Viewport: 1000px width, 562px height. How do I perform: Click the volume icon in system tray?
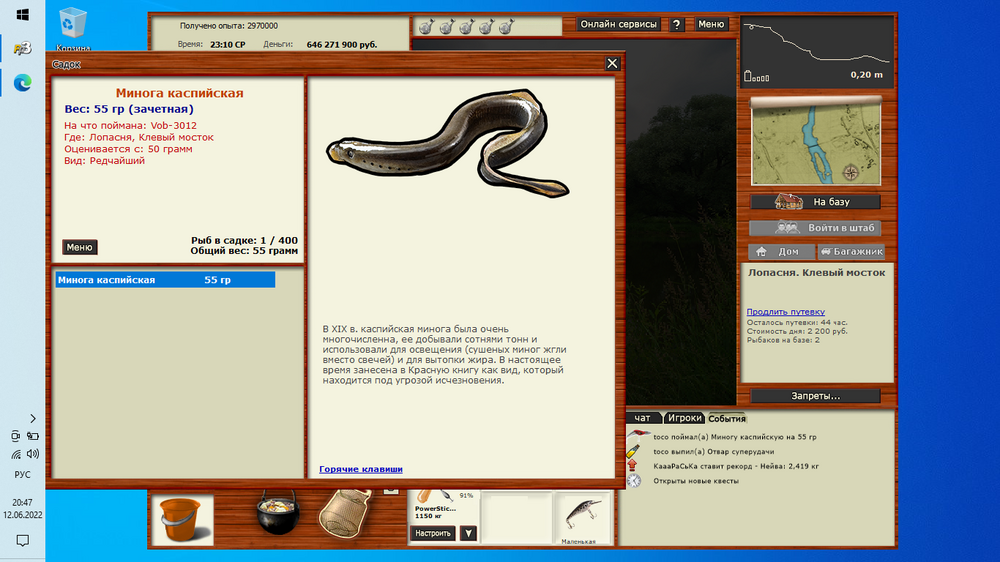click(x=33, y=453)
